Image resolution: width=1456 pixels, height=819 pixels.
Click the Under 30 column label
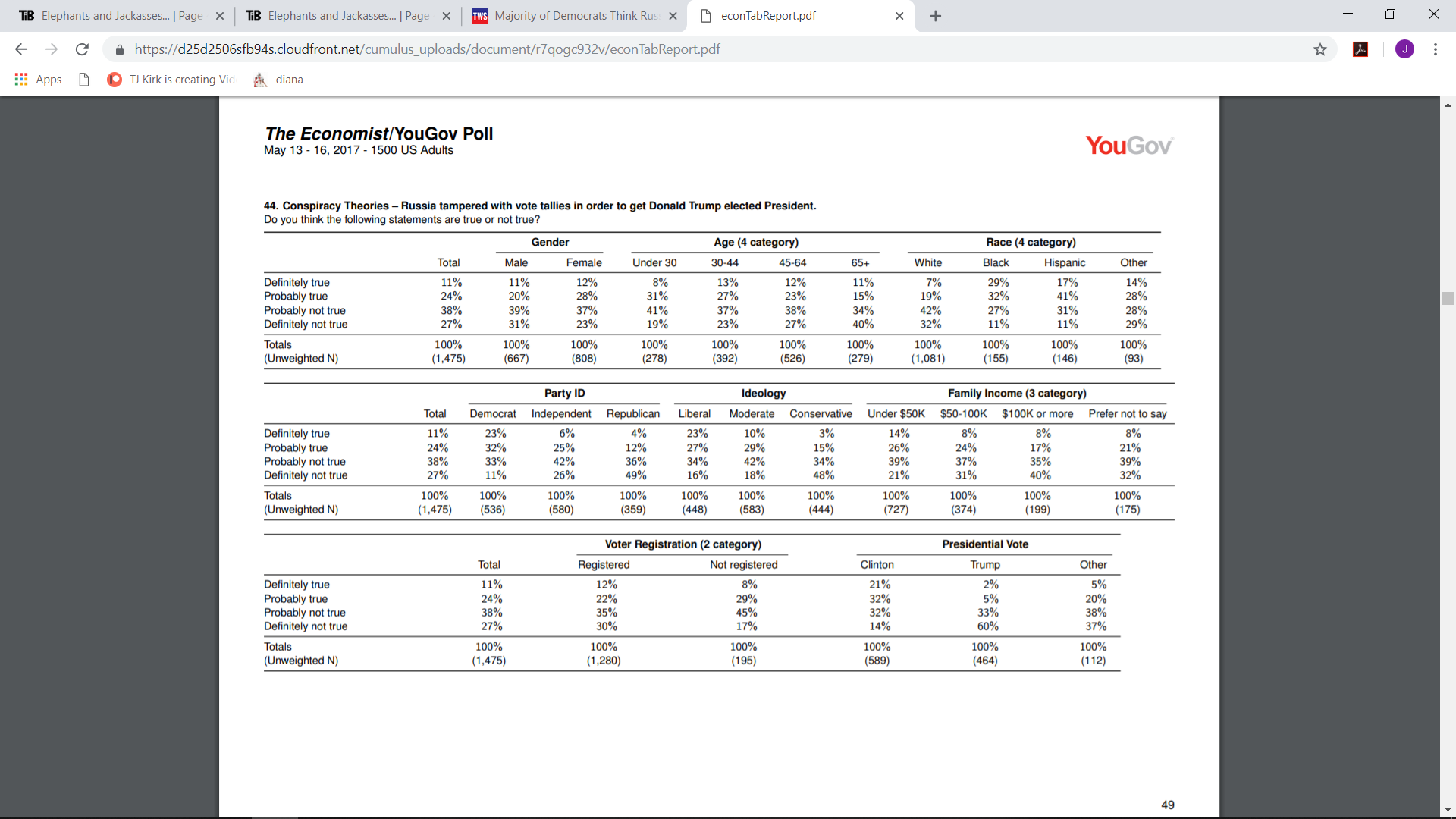tap(654, 262)
